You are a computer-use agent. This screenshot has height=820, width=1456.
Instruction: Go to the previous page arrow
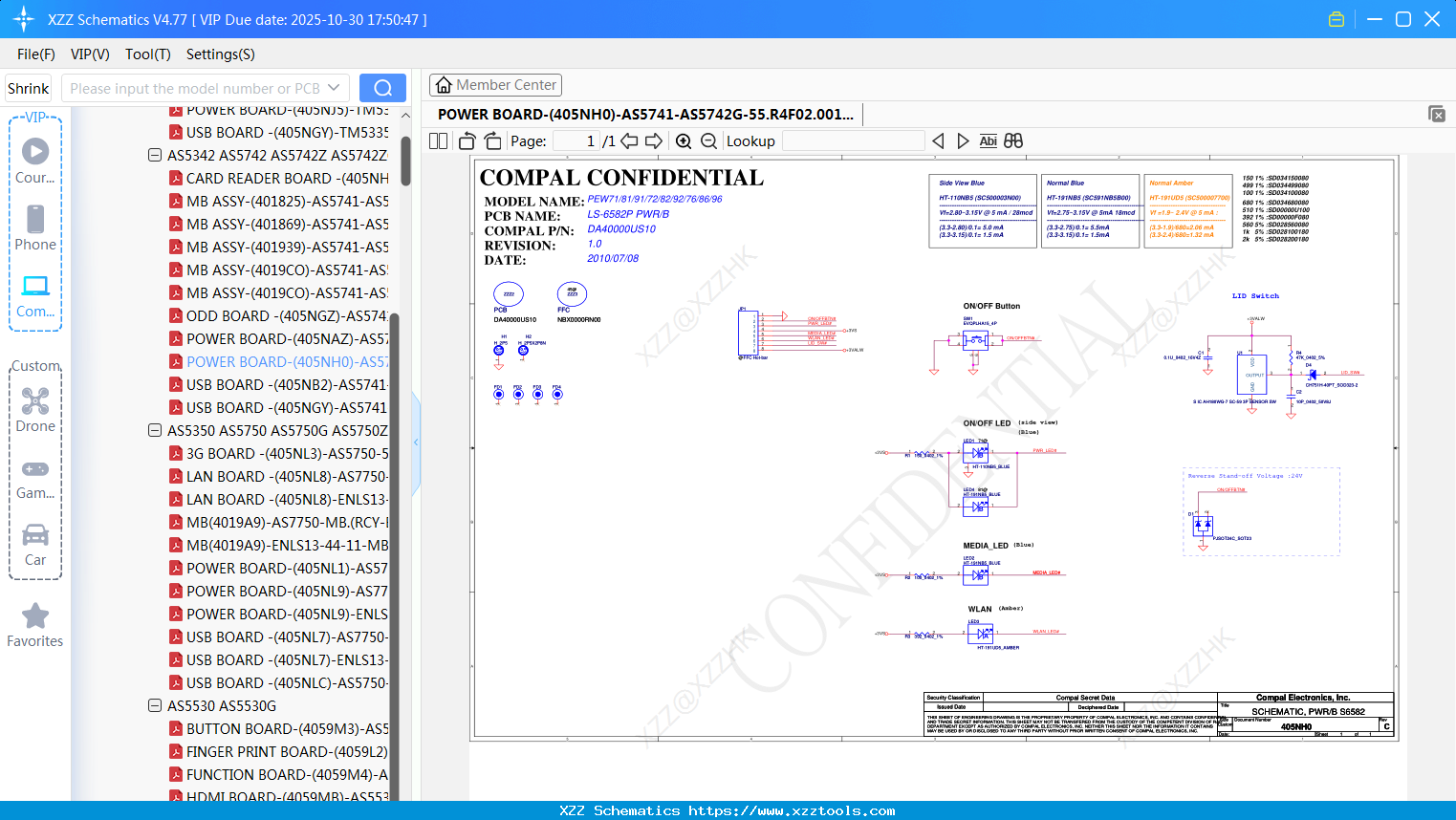click(x=629, y=140)
